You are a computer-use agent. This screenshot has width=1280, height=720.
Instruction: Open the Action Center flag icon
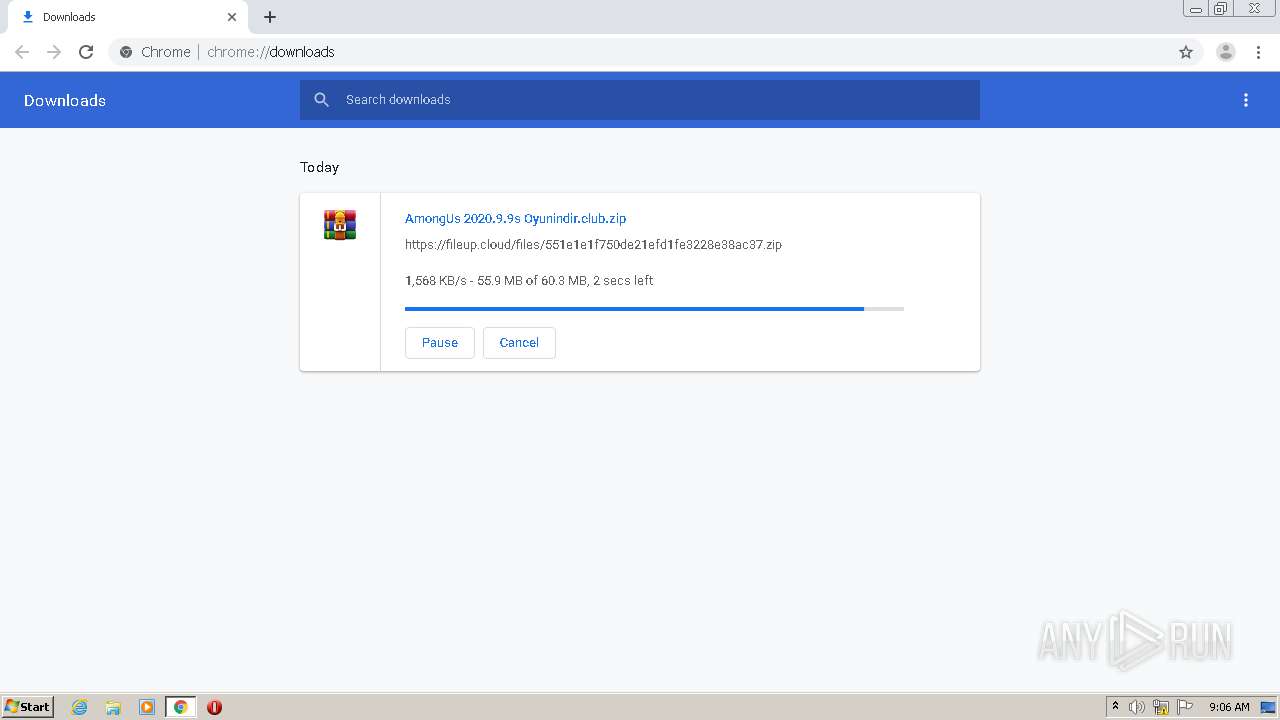coord(1185,707)
